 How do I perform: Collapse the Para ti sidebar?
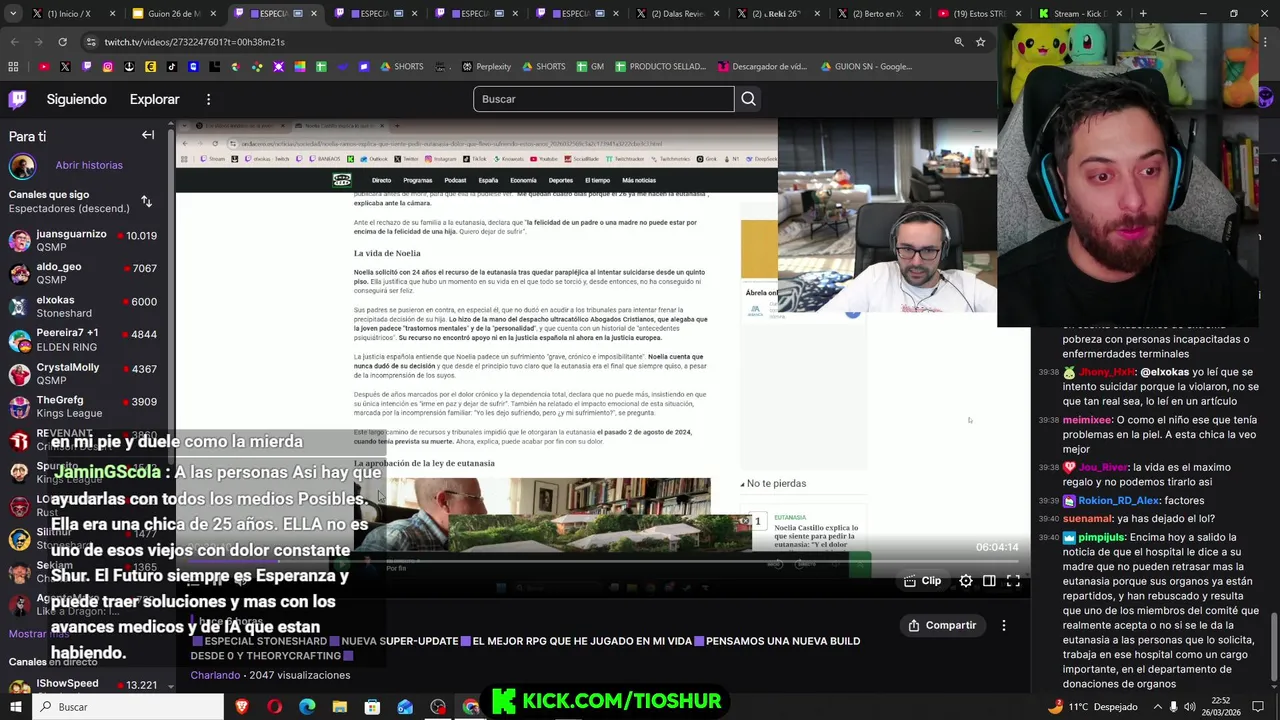(148, 135)
